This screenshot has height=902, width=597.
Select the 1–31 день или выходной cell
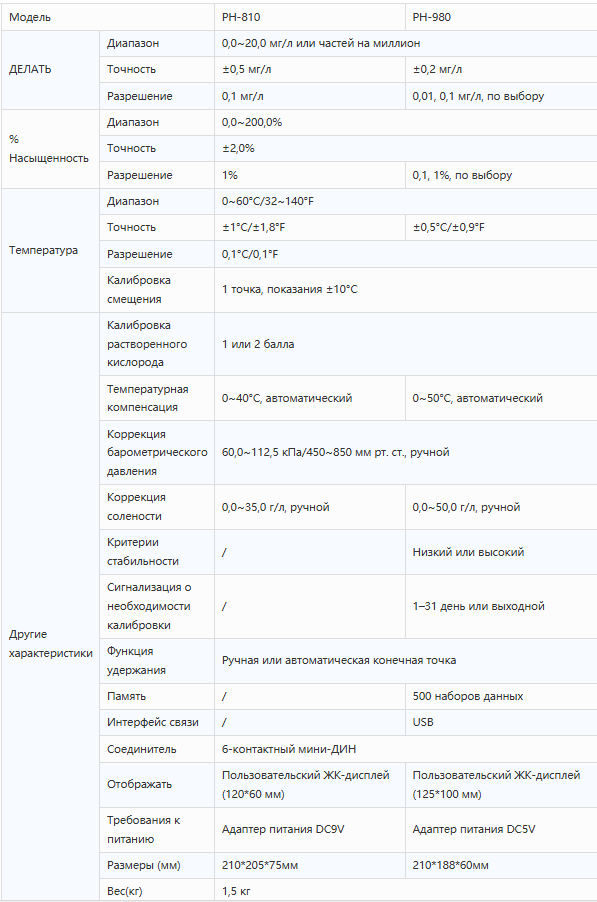(501, 606)
